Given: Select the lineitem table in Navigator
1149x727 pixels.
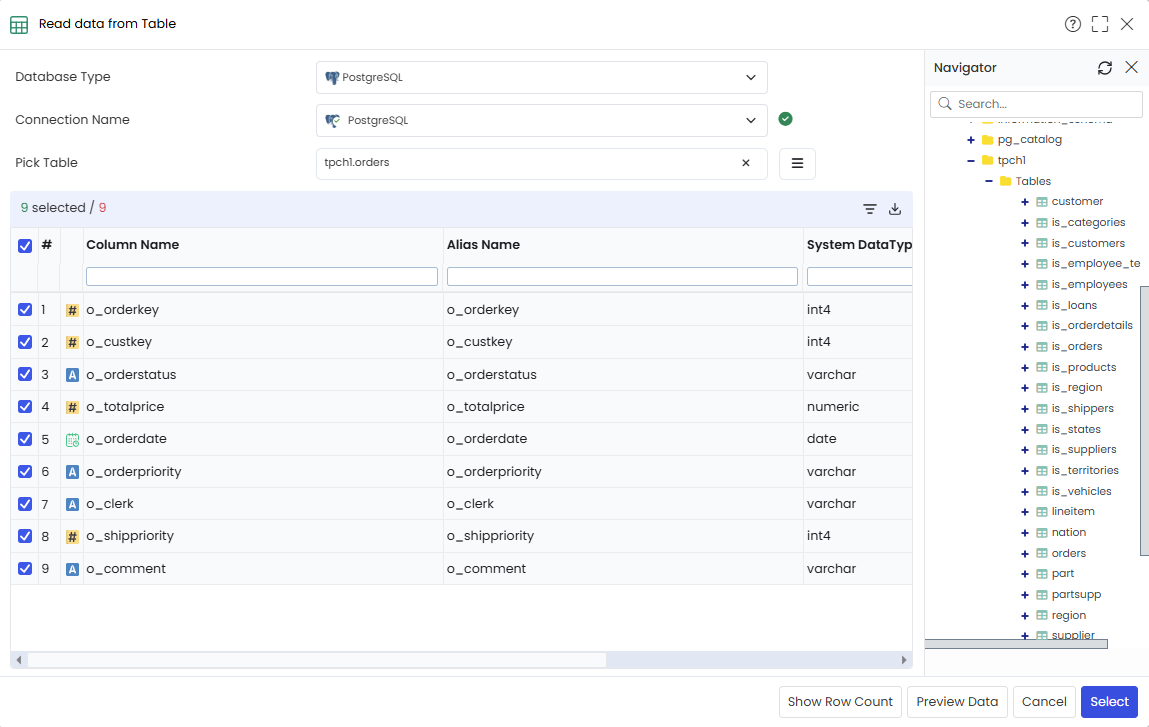Looking at the screenshot, I should [x=1073, y=512].
